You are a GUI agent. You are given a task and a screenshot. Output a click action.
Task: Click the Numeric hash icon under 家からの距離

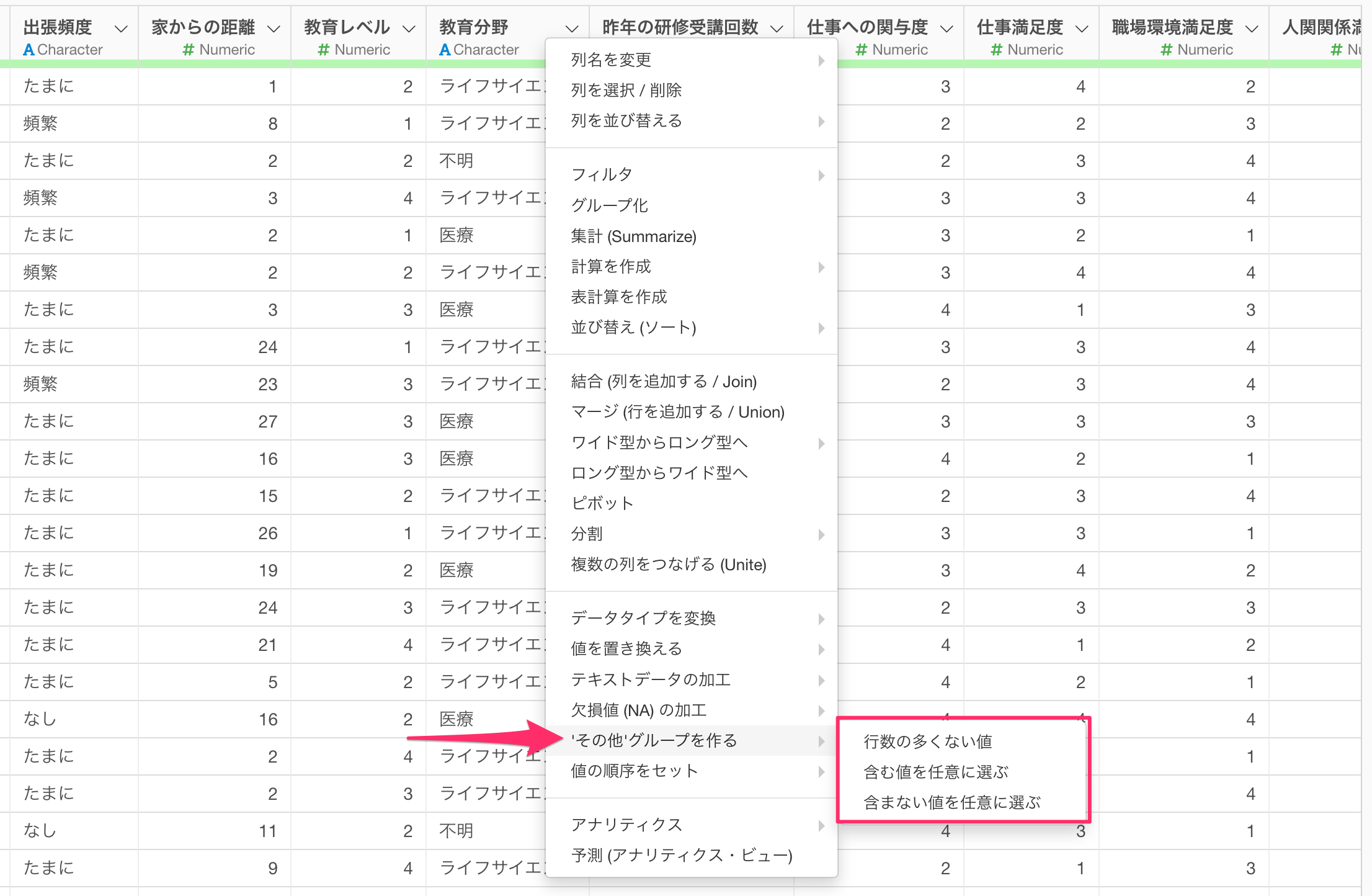[x=189, y=50]
